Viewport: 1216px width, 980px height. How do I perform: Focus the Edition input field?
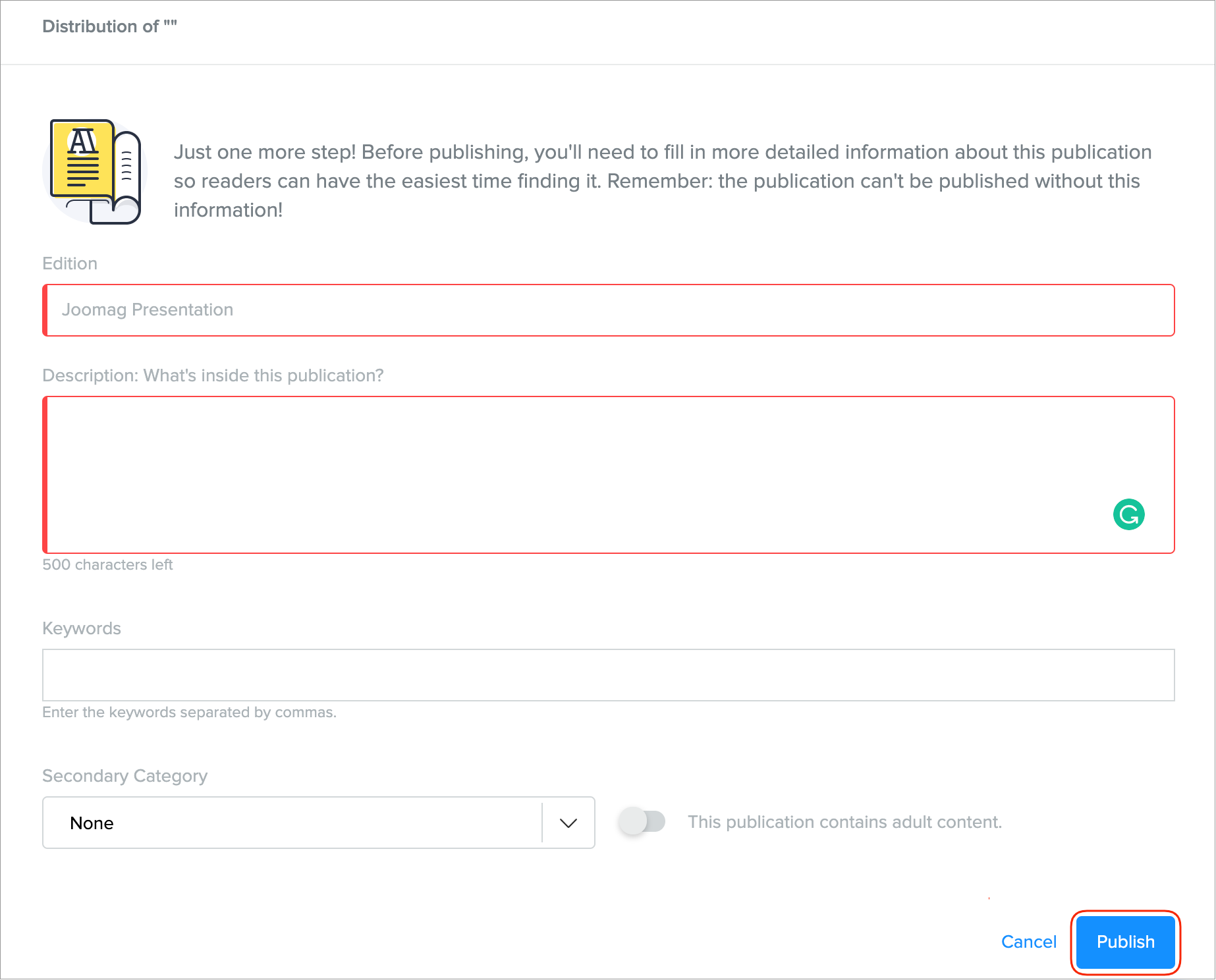point(608,310)
